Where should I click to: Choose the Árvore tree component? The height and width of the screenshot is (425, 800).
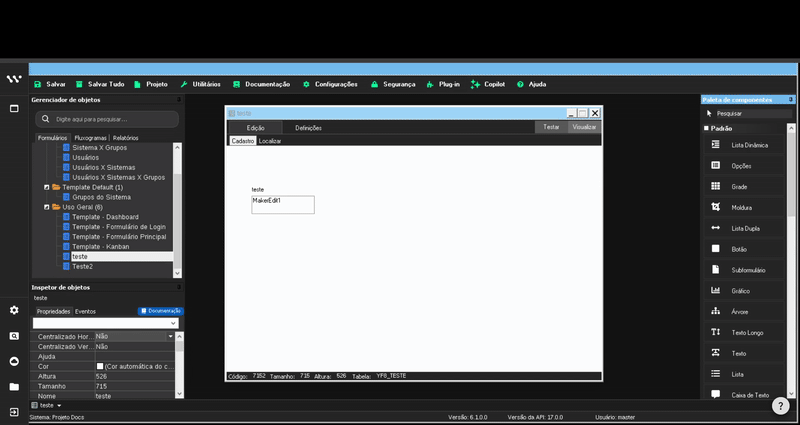tap(740, 312)
